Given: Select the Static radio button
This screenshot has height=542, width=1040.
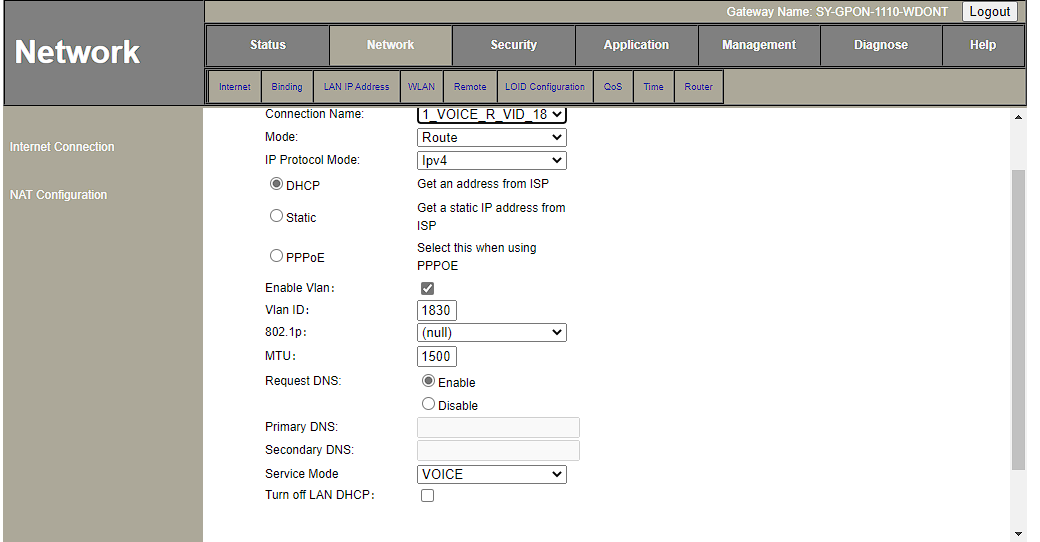Looking at the screenshot, I should point(277,216).
